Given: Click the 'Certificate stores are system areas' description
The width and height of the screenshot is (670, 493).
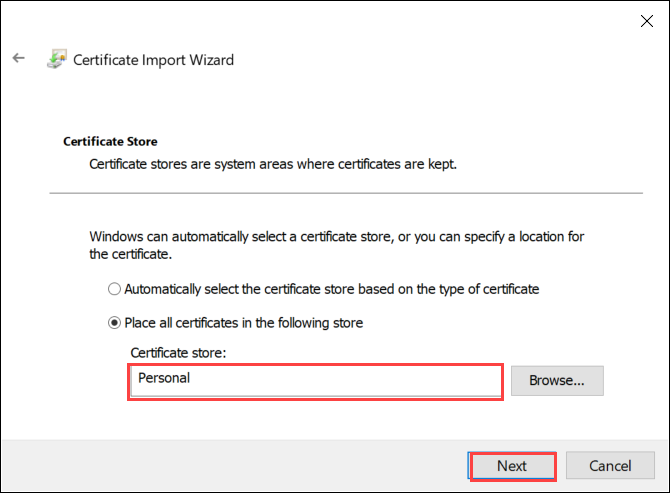Looking at the screenshot, I should coord(273,163).
